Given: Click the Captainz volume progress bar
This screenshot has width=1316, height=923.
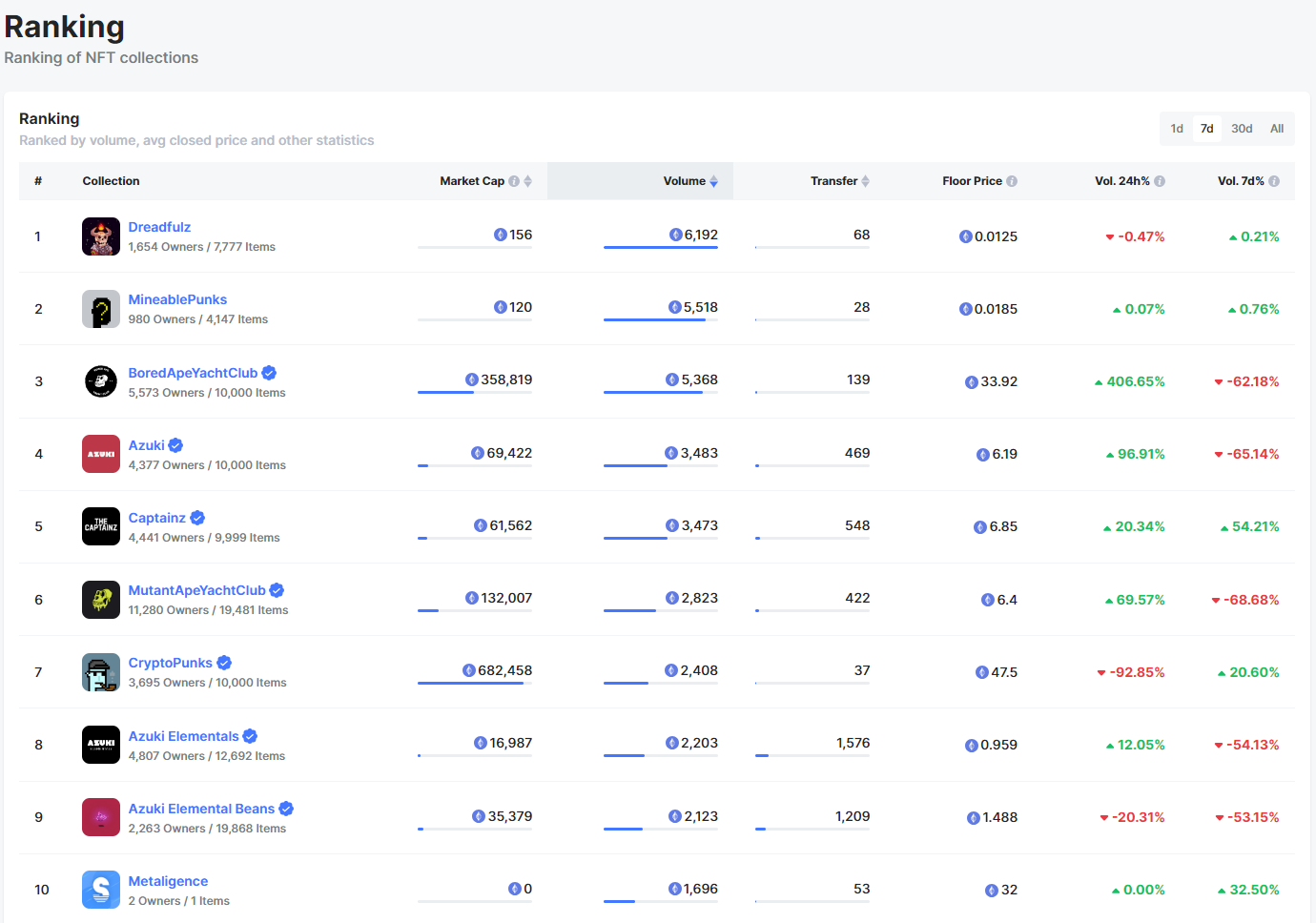Looking at the screenshot, I should coord(660,539).
